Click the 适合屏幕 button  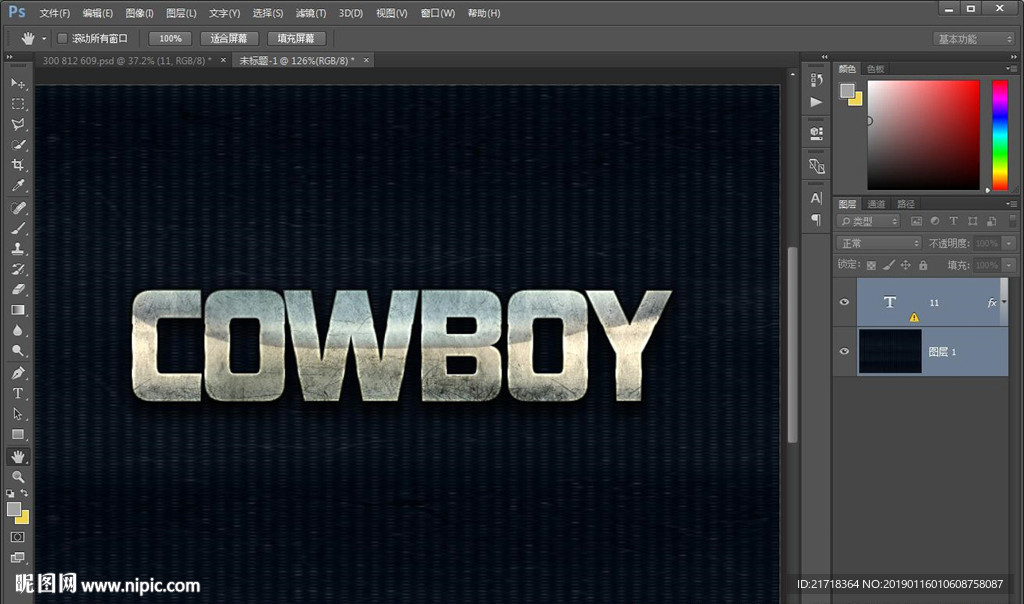tap(229, 38)
